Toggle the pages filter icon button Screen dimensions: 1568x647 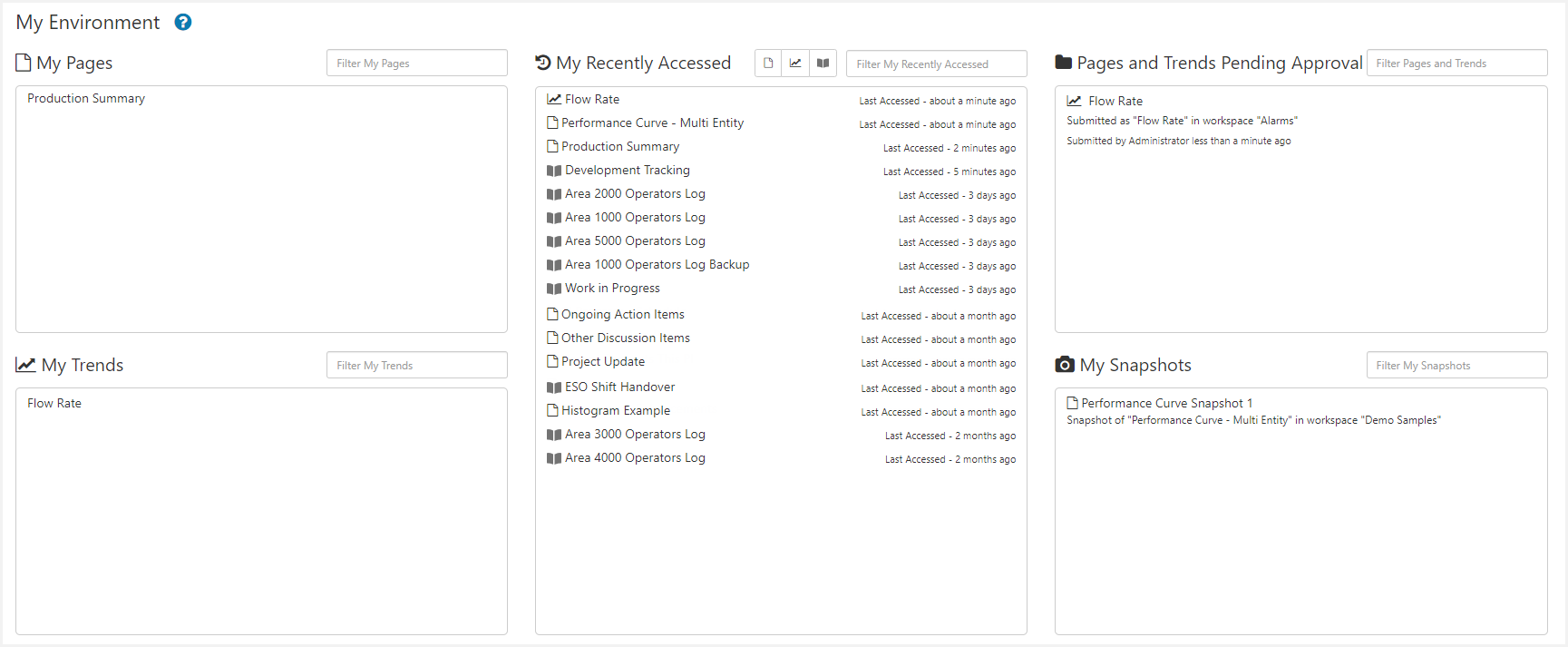[x=768, y=64]
